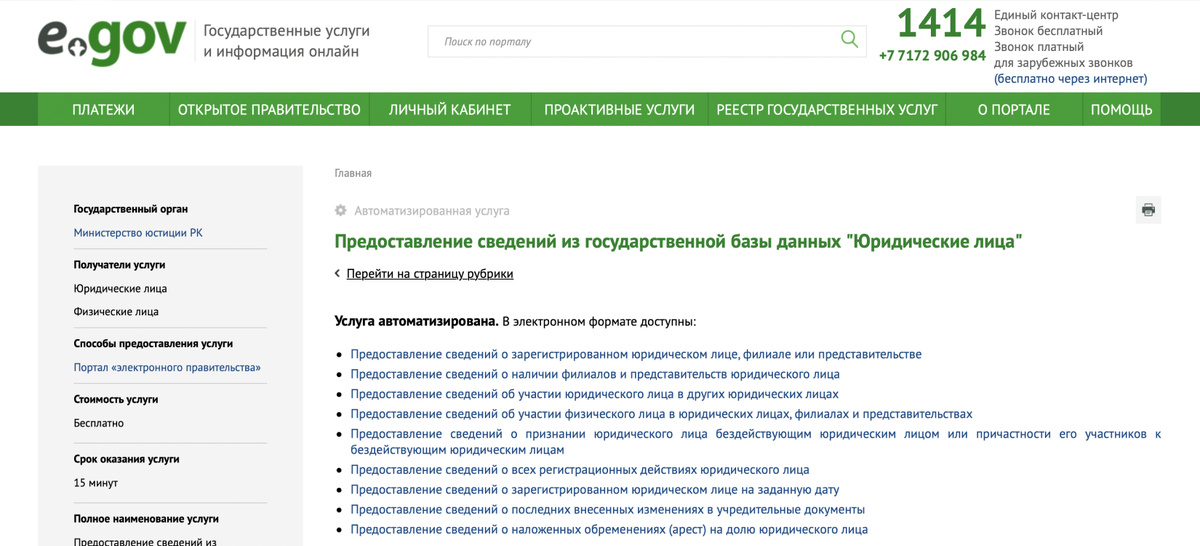This screenshot has height=546, width=1200.
Task: Open link о признании юридического лица бездействующим
Action: click(x=755, y=442)
